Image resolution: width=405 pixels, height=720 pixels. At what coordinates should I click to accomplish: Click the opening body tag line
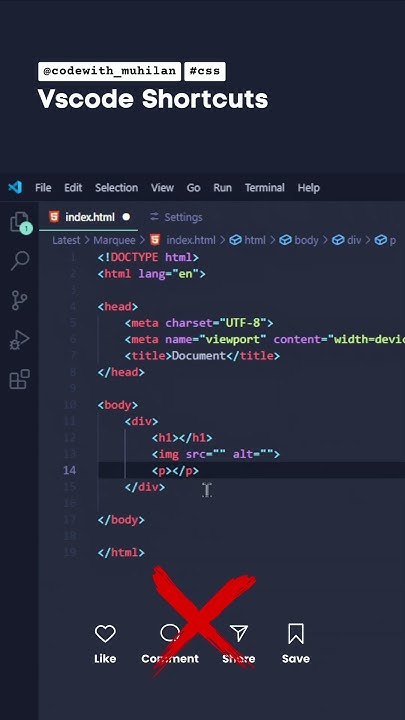(118, 405)
